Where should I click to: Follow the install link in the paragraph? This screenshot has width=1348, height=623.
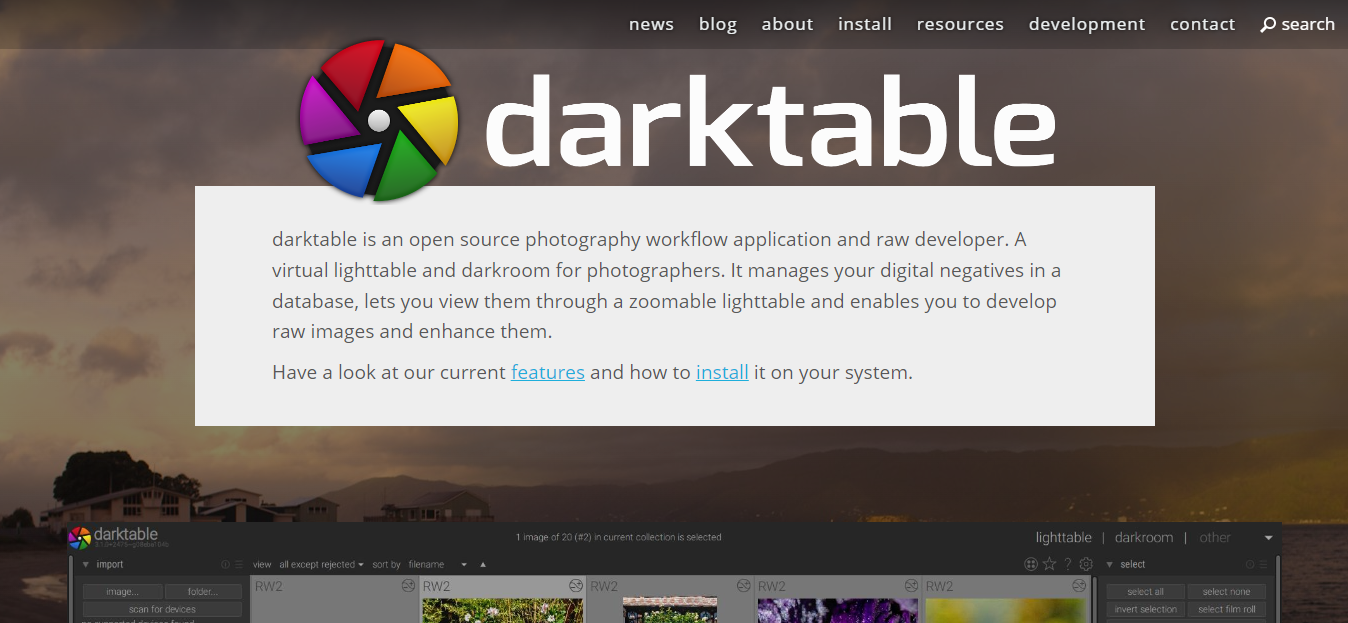(x=722, y=372)
